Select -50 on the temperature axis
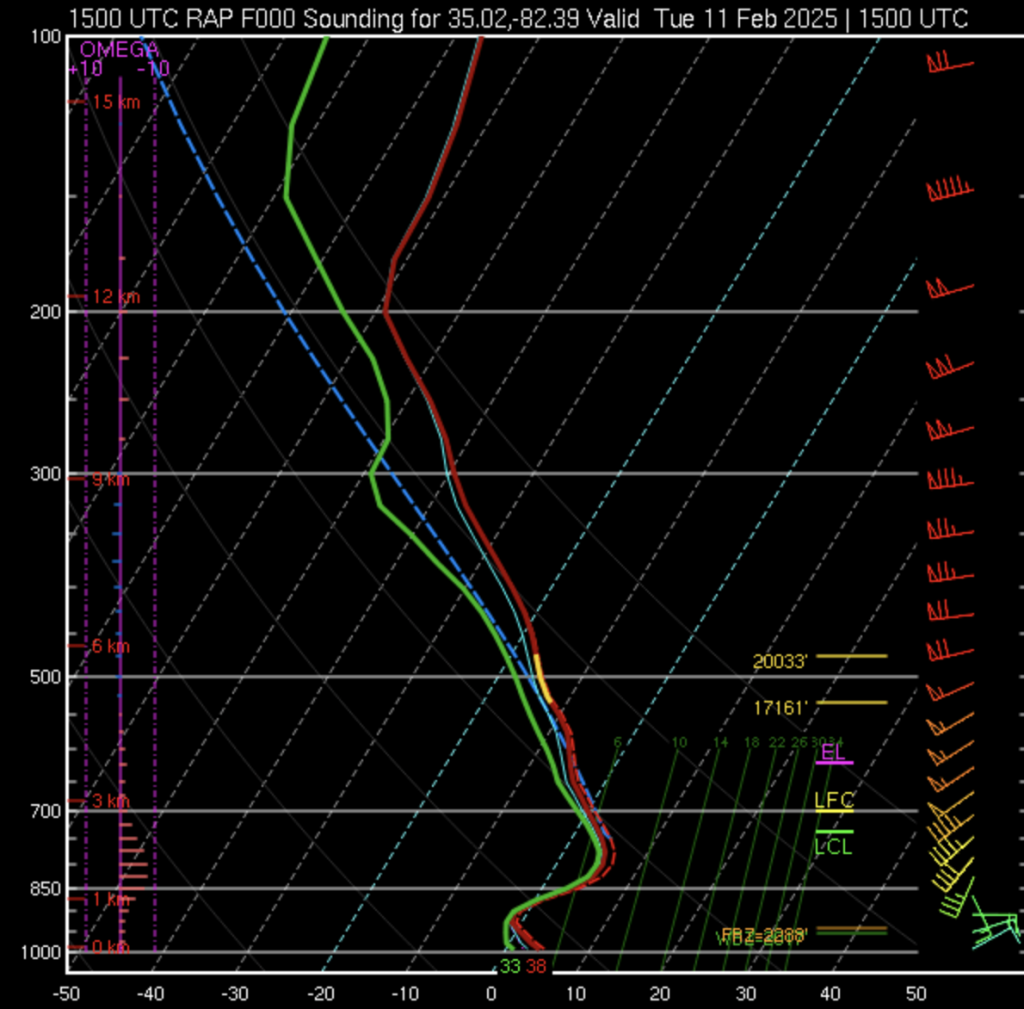This screenshot has width=1024, height=1009. point(65,994)
